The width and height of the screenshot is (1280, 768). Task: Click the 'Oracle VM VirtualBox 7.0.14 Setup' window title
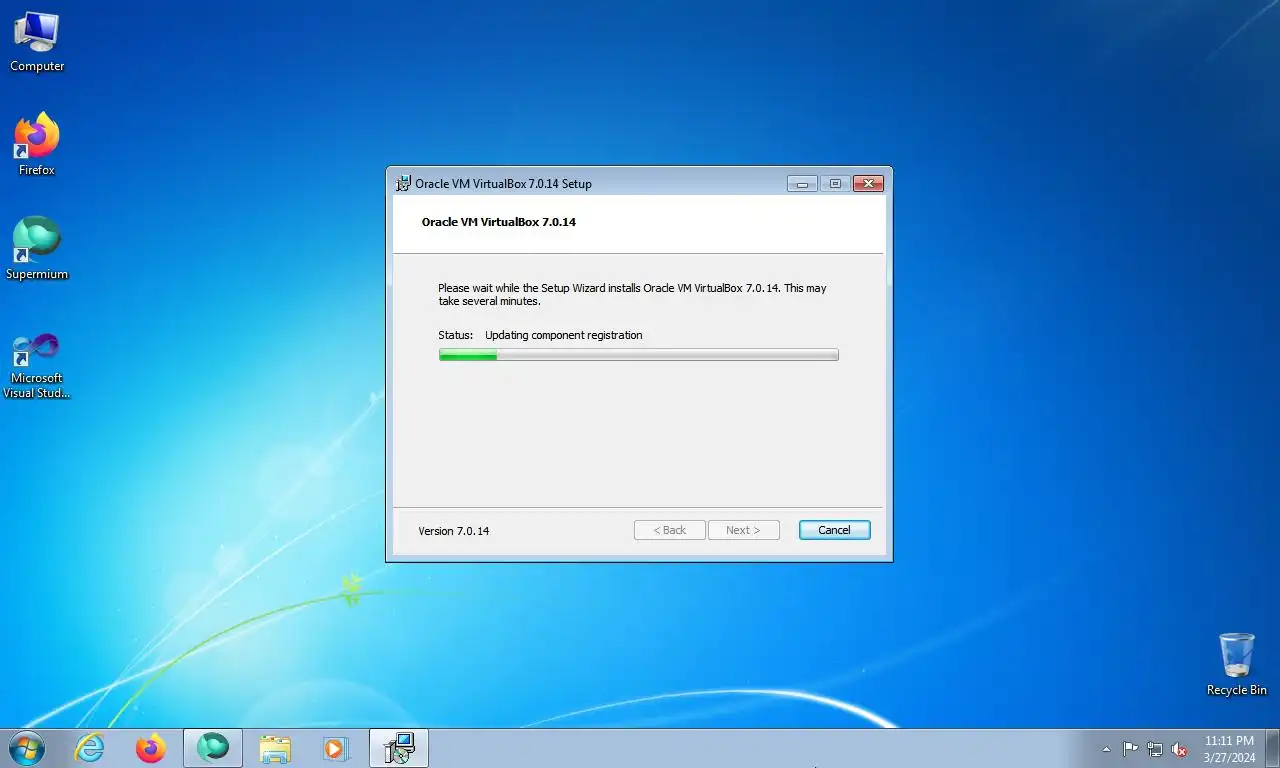[x=503, y=184]
